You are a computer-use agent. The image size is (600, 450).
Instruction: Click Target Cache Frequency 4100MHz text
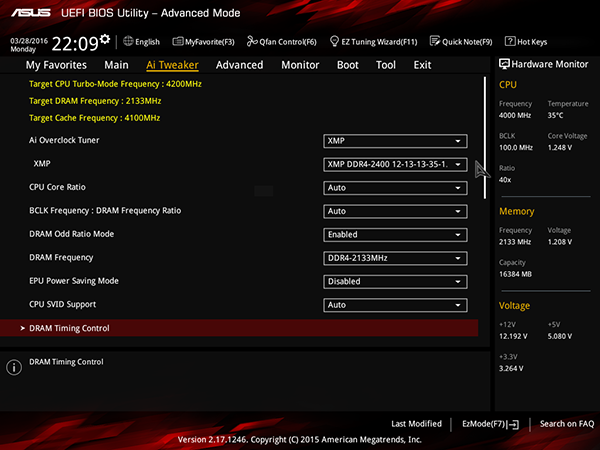coord(95,118)
